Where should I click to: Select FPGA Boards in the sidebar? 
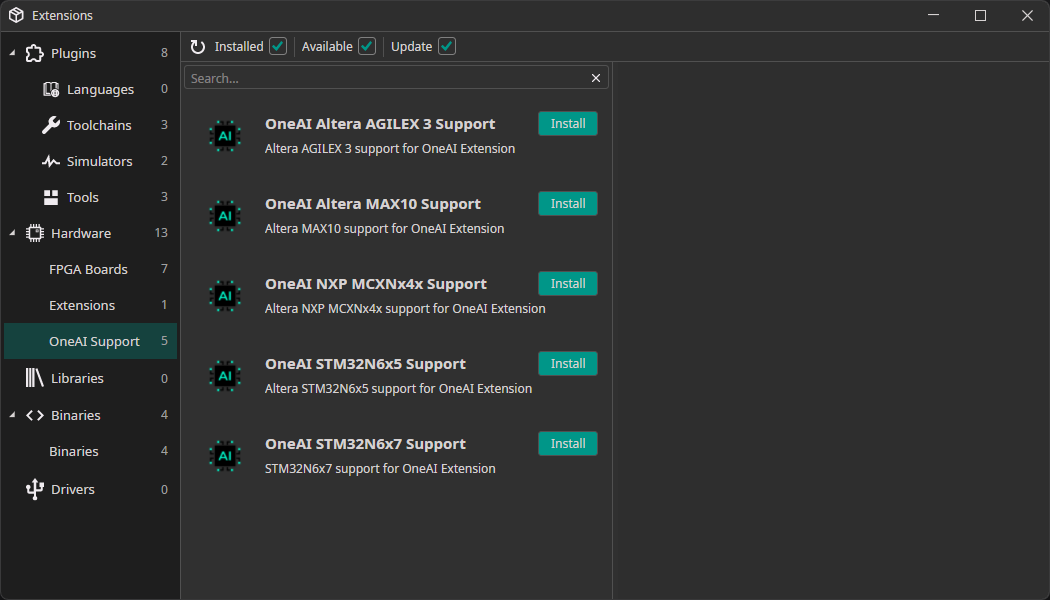pyautogui.click(x=90, y=268)
